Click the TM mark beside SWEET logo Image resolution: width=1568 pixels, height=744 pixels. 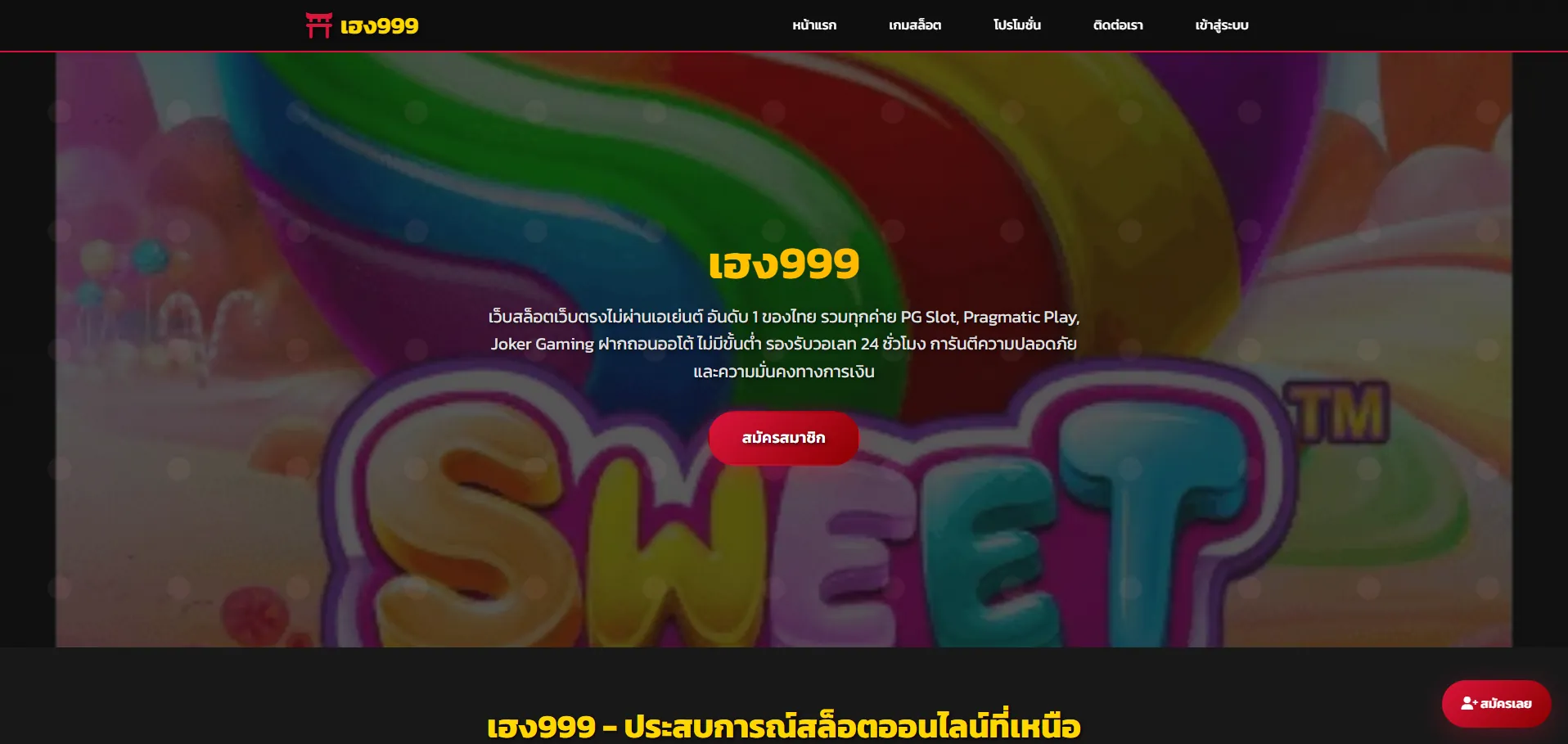[x=1339, y=413]
